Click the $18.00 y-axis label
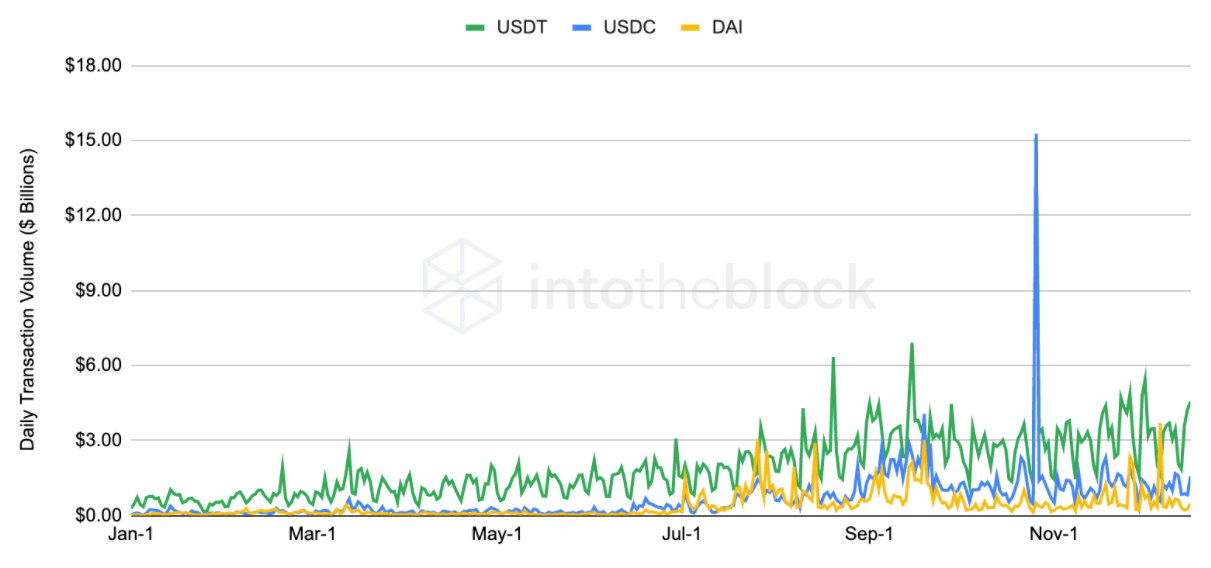The image size is (1211, 568). [x=93, y=66]
